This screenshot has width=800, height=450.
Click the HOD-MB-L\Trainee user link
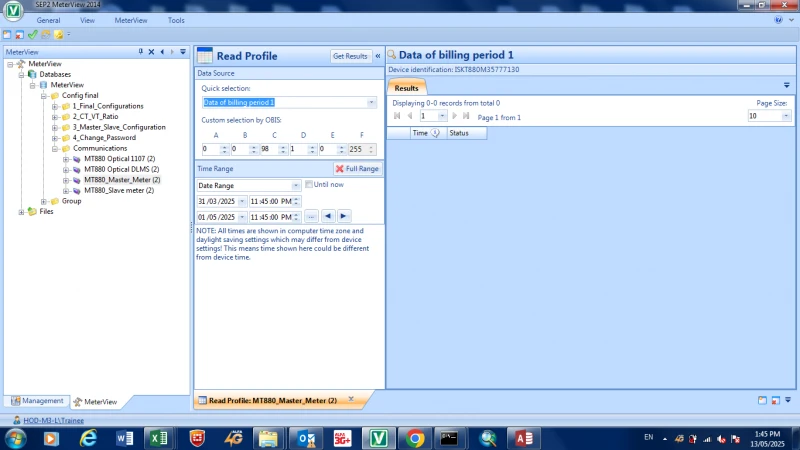click(54, 420)
